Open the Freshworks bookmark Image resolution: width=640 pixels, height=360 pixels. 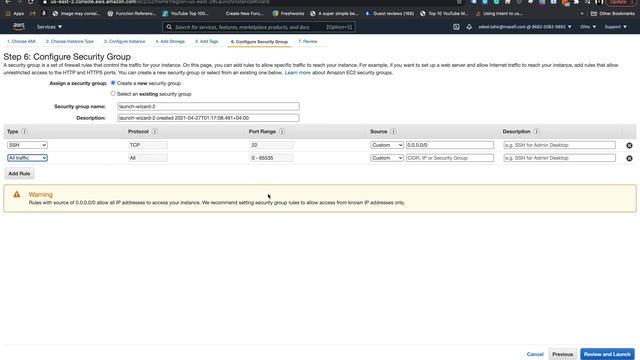click(289, 13)
